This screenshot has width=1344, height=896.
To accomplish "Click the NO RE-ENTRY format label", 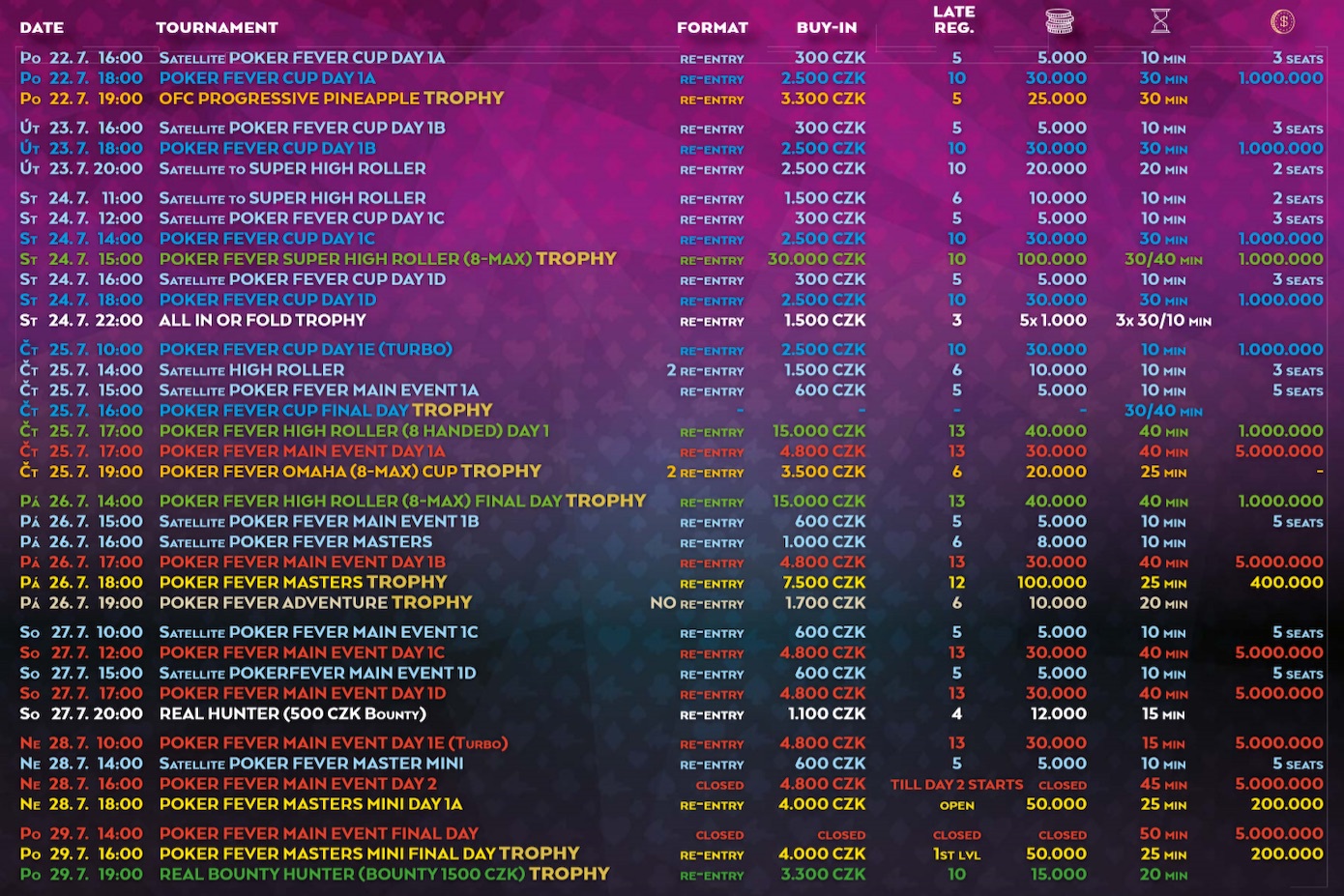I will (x=697, y=603).
